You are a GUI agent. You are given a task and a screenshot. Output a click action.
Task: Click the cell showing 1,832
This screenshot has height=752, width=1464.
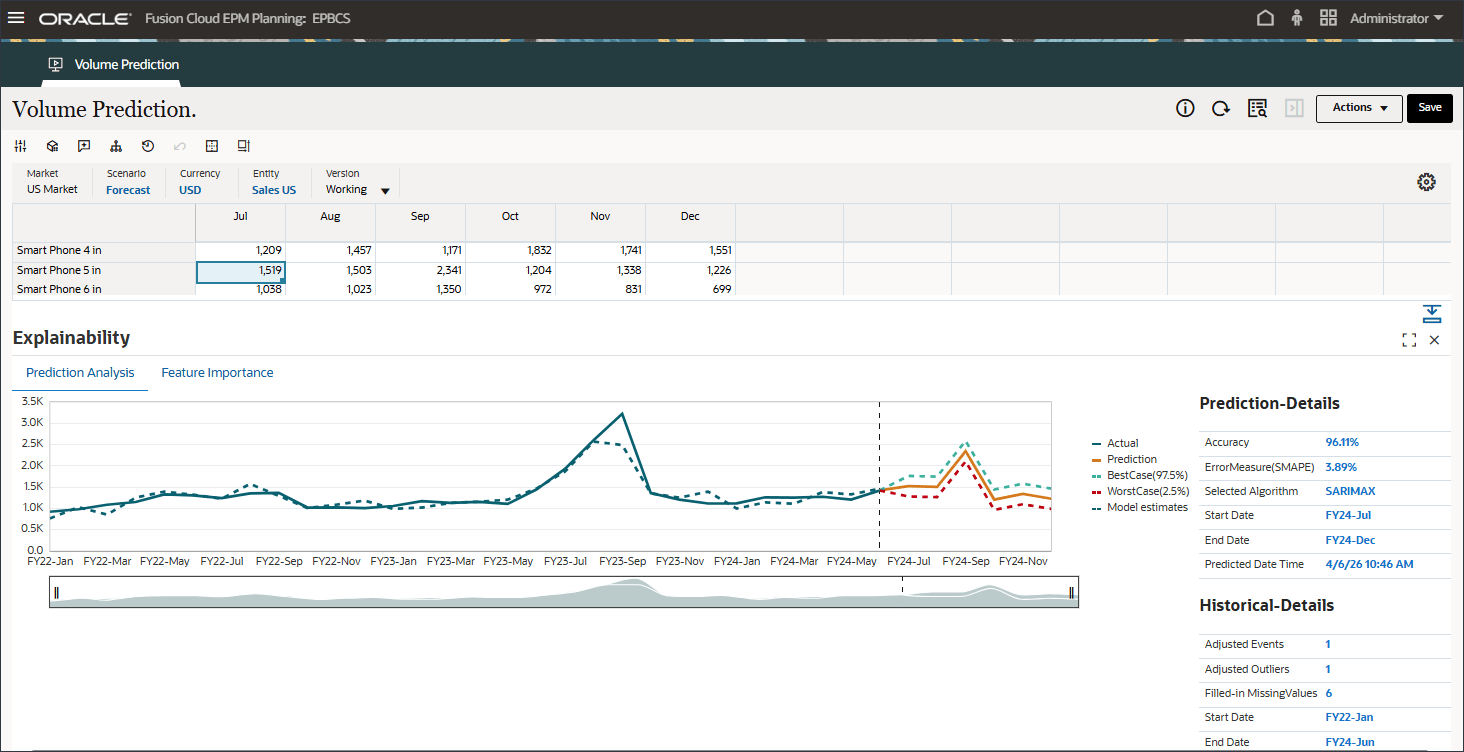[x=510, y=251]
